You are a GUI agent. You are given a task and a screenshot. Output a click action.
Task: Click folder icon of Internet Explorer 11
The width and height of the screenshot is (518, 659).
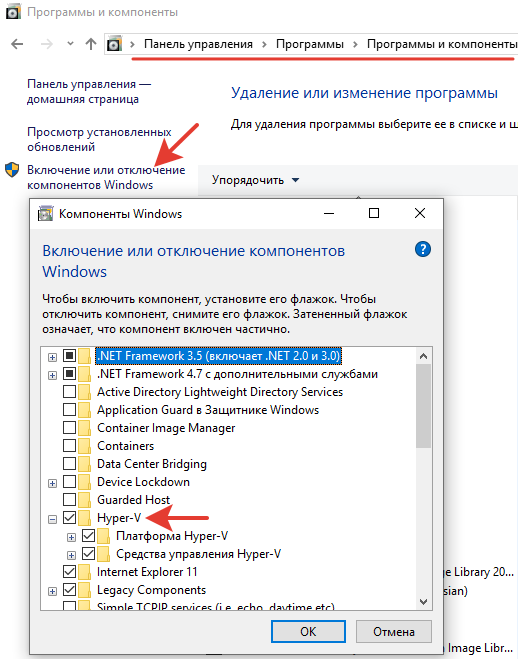click(x=84, y=572)
